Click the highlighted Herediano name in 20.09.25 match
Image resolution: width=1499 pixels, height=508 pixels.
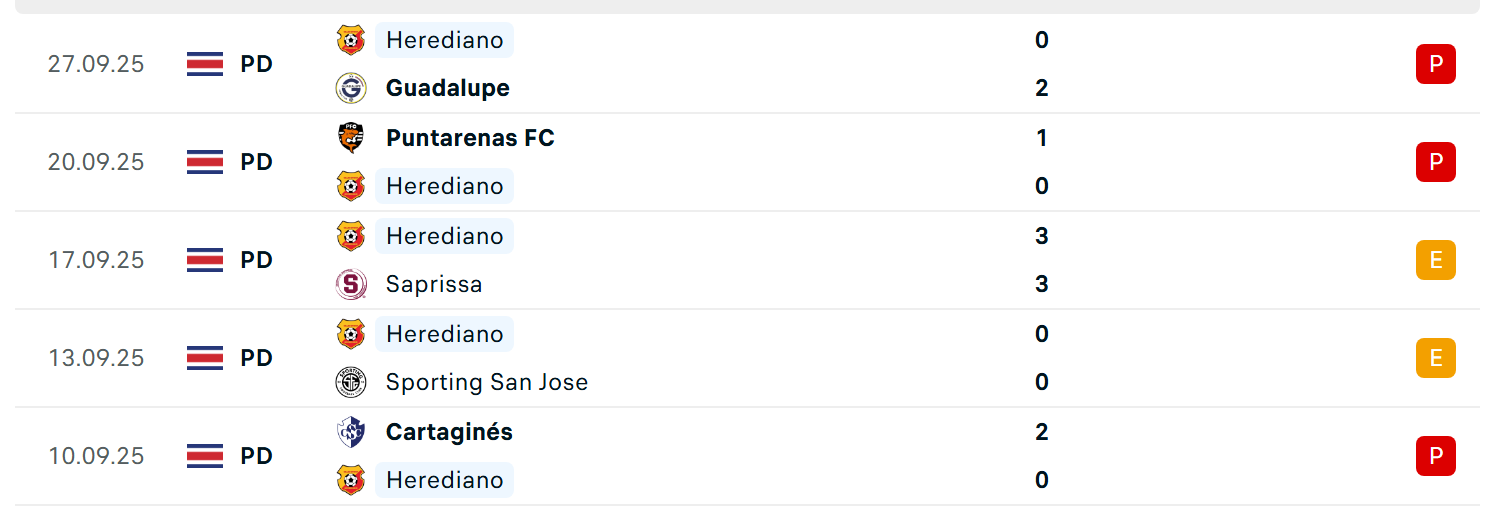coord(445,186)
